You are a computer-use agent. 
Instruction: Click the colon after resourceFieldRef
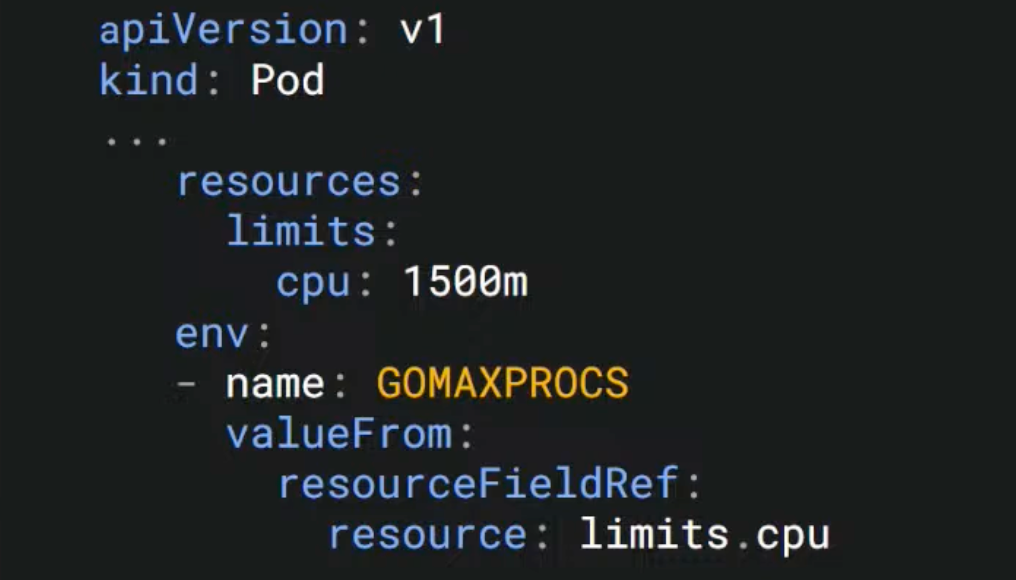tap(694, 485)
